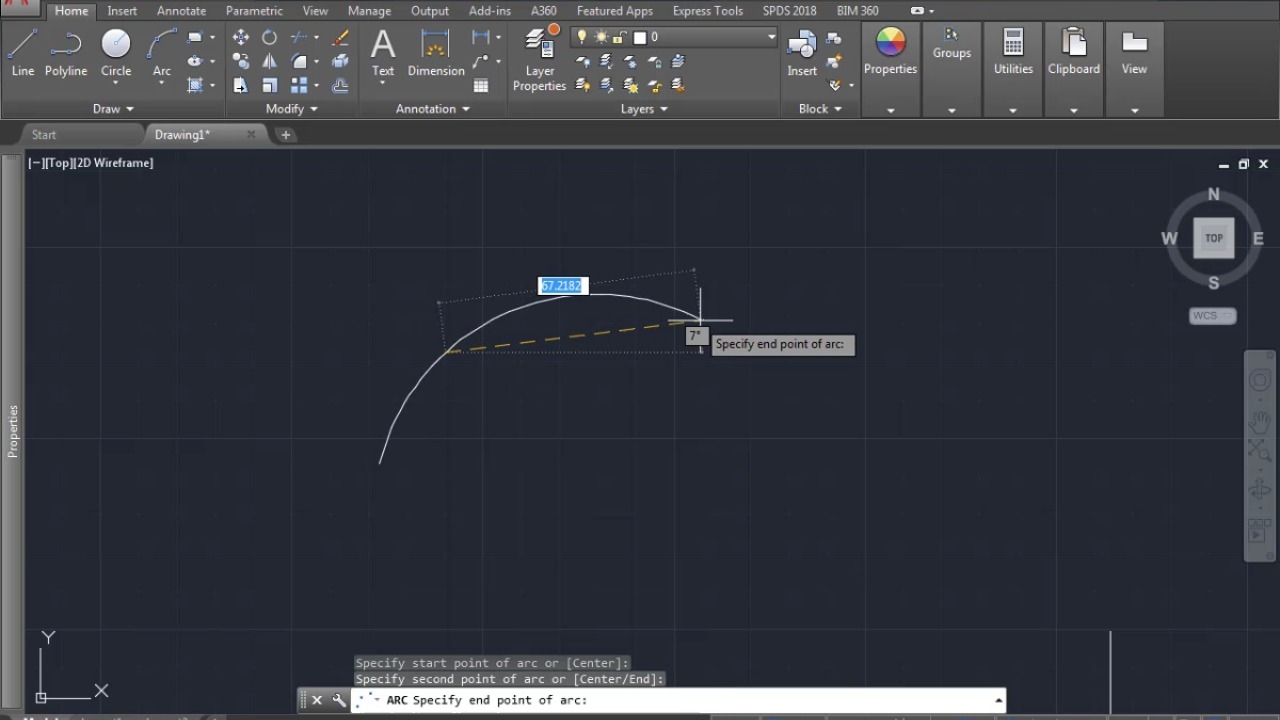Click the WCS coordinate system button
This screenshot has width=1280, height=720.
point(1212,316)
